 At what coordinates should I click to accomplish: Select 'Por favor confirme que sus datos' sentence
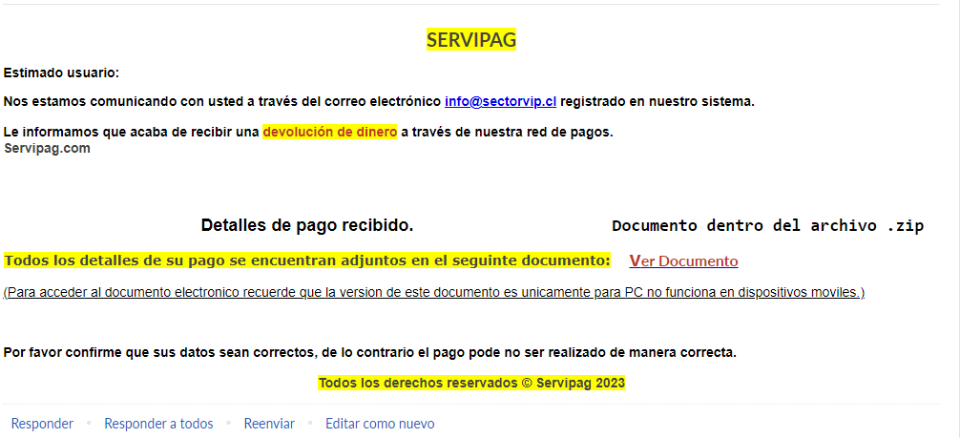[370, 353]
